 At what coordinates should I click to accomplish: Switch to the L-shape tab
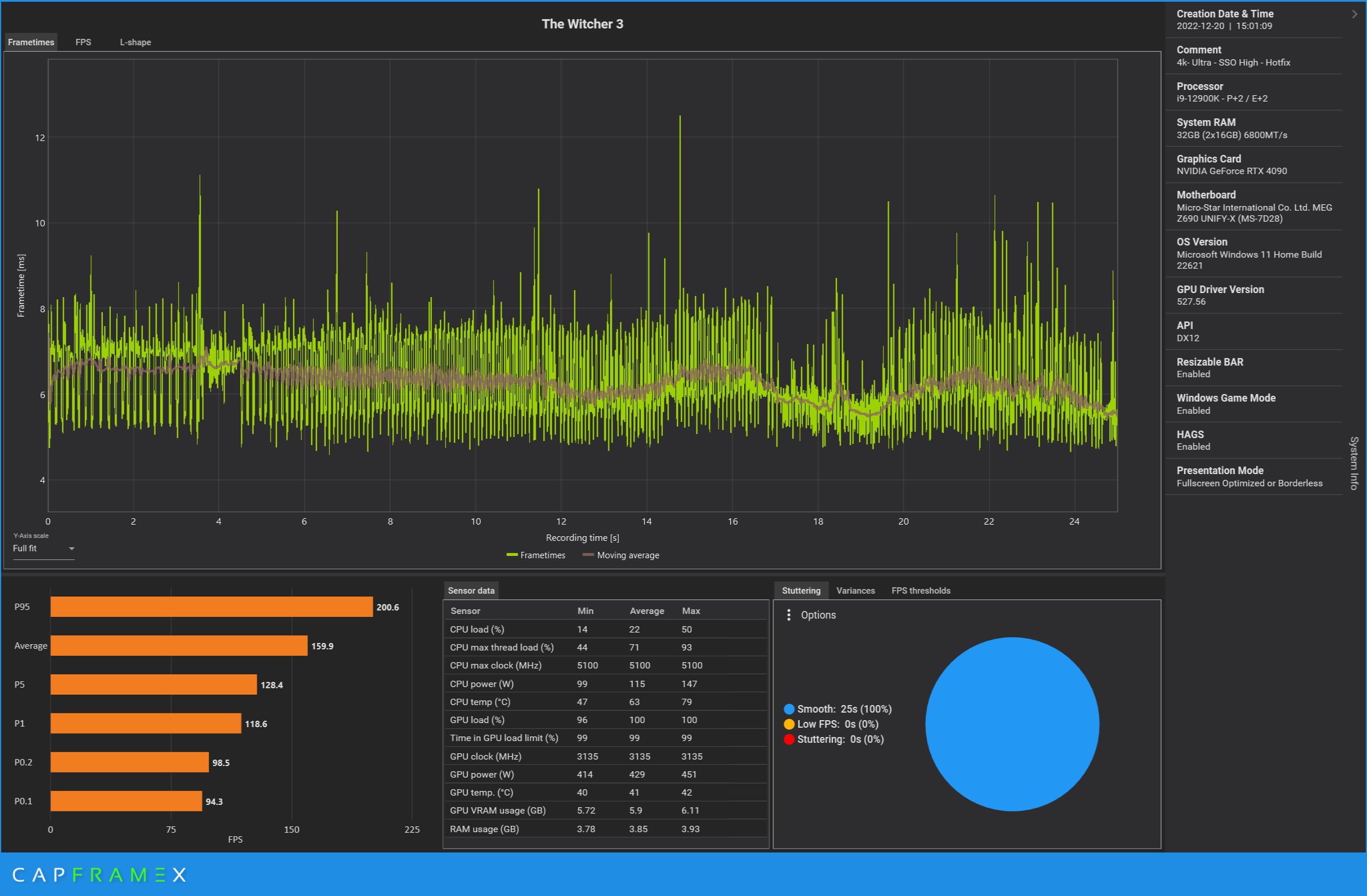pos(135,42)
